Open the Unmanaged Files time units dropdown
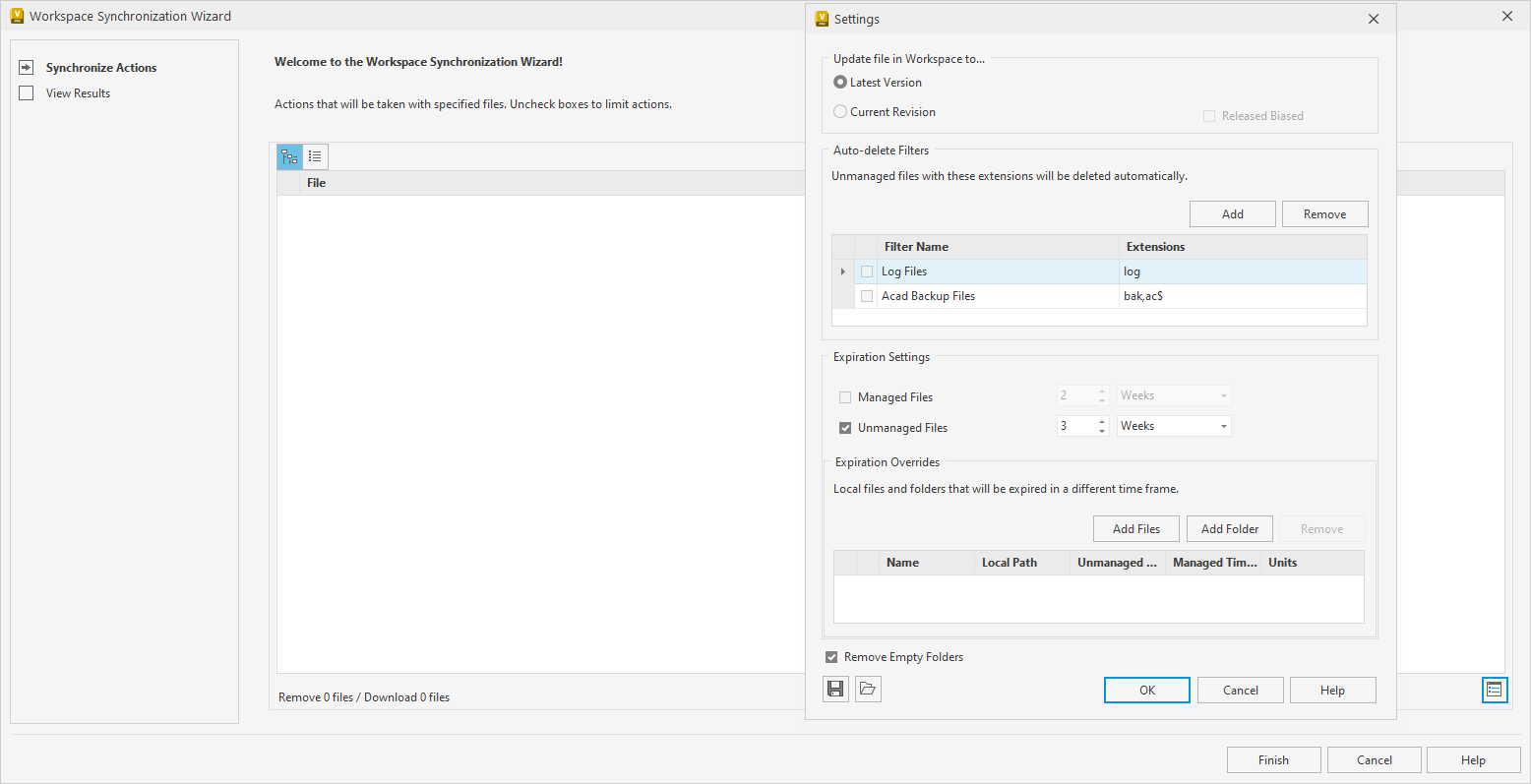1531x784 pixels. click(1222, 425)
